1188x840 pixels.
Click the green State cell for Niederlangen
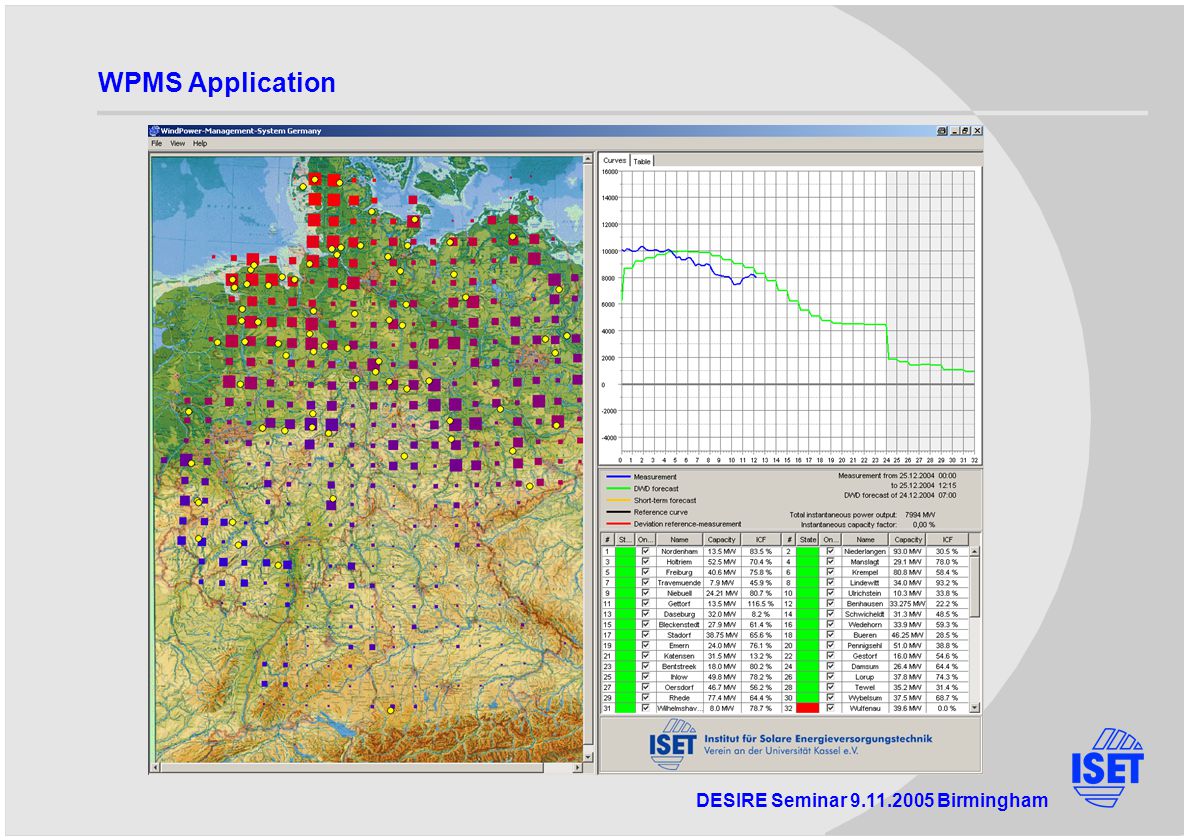pyautogui.click(x=808, y=551)
